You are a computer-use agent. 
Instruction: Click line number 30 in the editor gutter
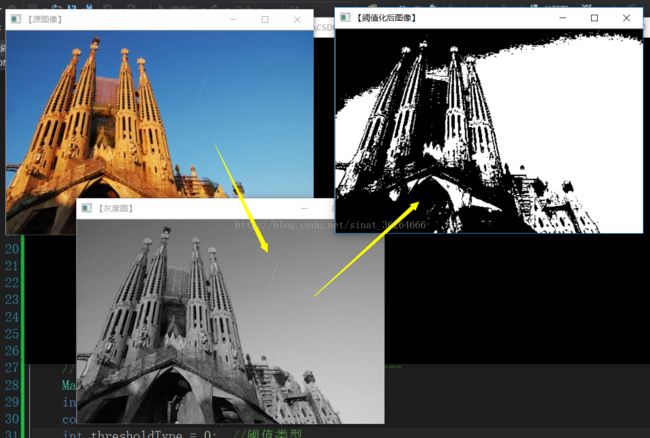(x=12, y=419)
